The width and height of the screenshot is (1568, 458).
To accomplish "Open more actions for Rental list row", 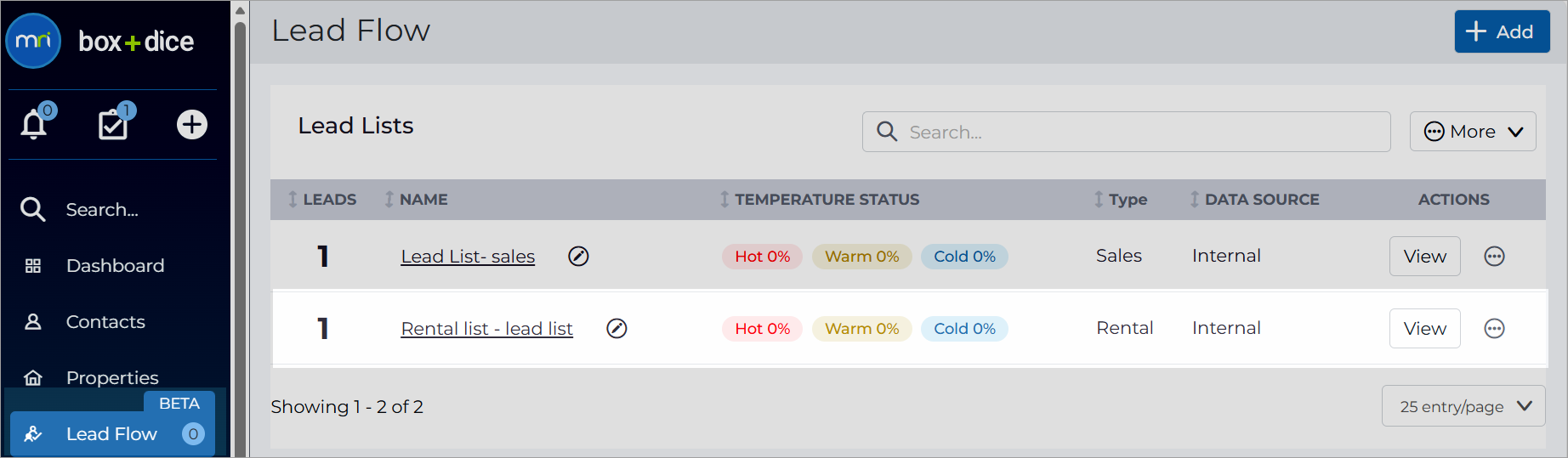I will coord(1494,328).
